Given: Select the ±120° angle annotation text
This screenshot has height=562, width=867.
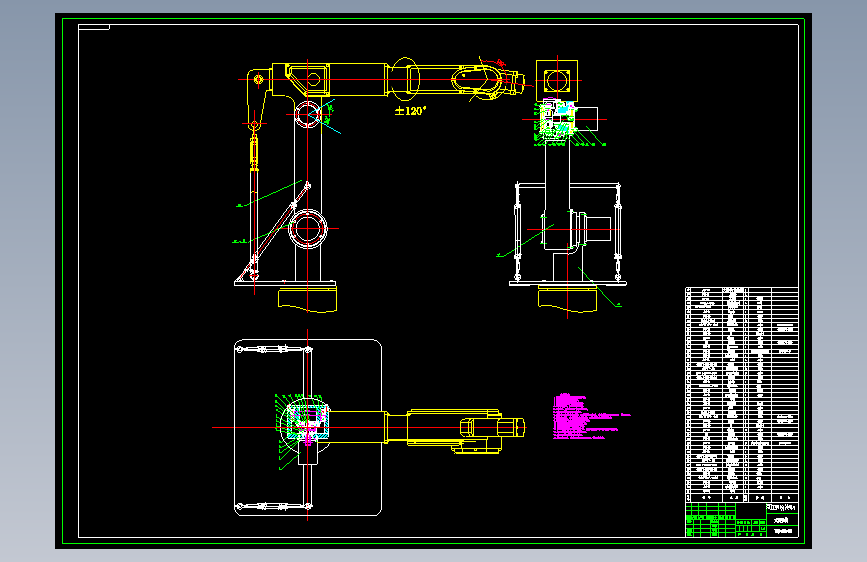Looking at the screenshot, I should click(410, 111).
